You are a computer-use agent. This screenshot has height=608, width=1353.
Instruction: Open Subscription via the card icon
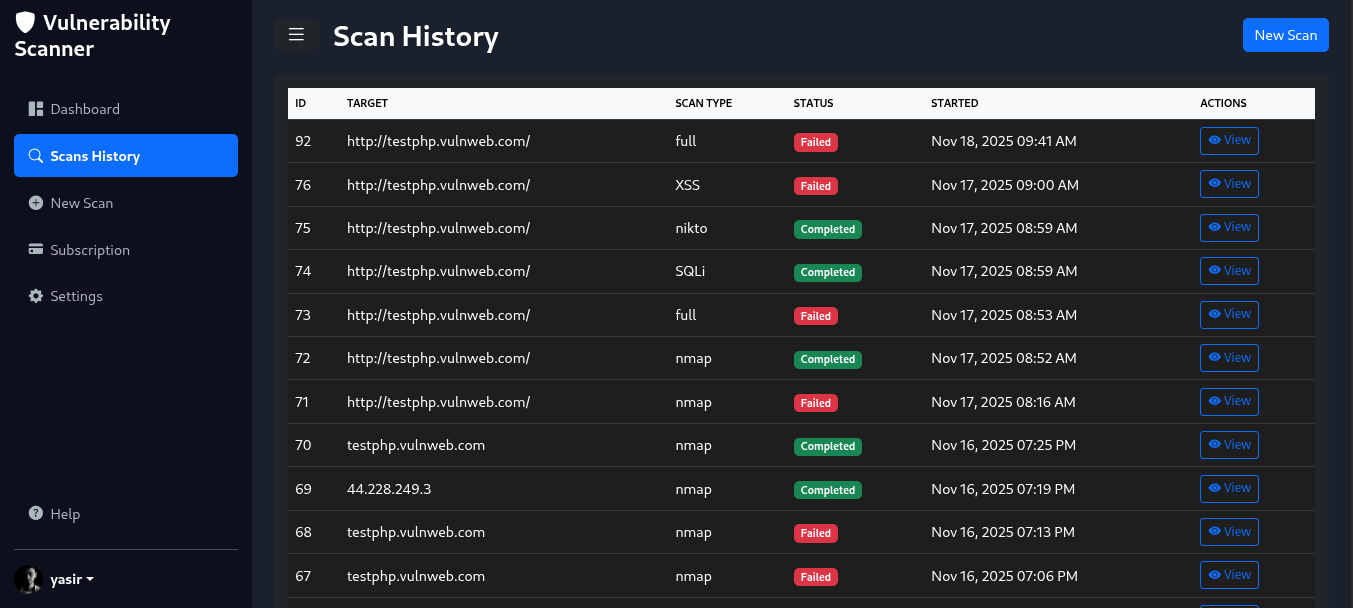[x=36, y=249]
